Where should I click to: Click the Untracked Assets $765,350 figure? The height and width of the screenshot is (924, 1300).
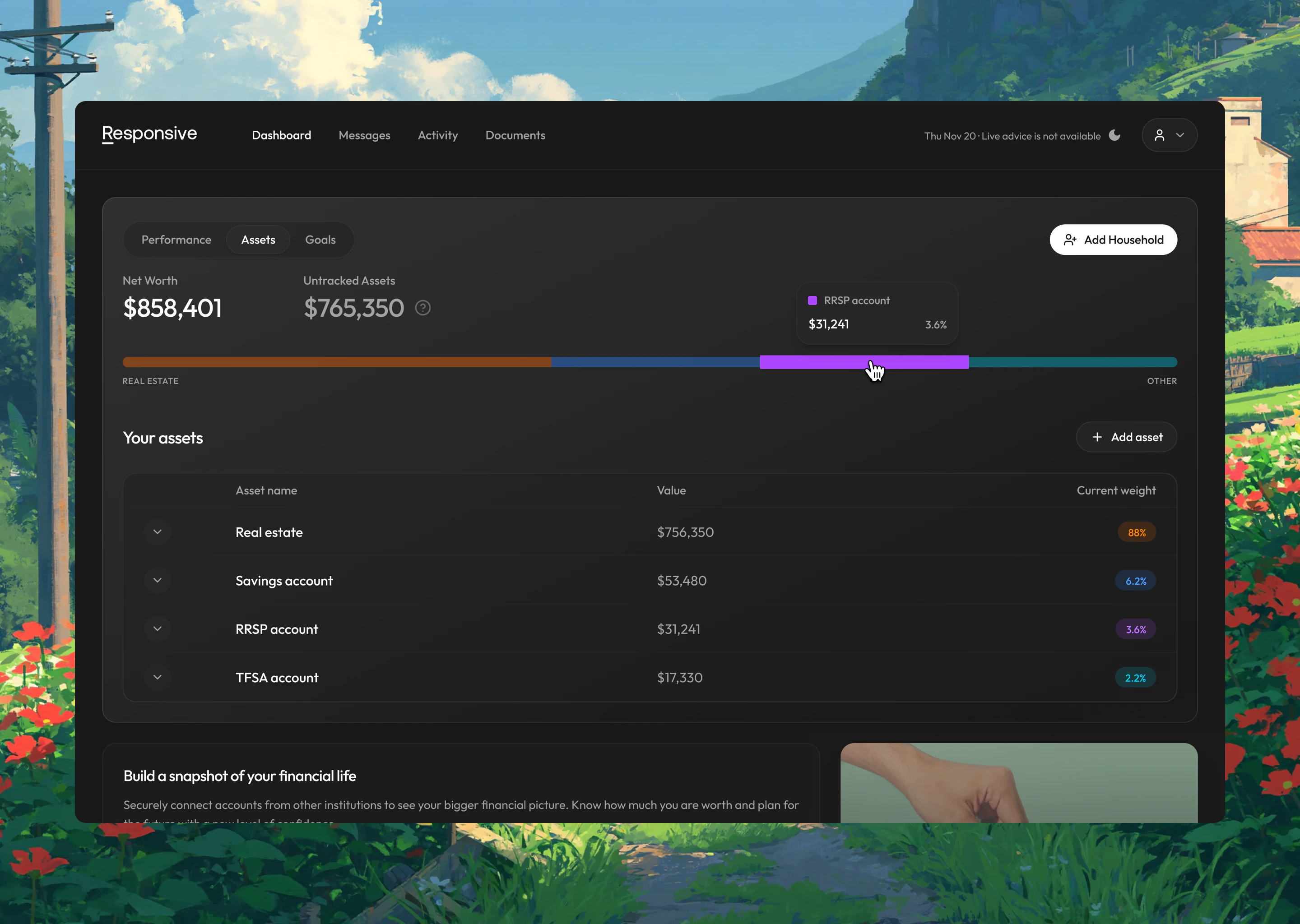coord(353,308)
